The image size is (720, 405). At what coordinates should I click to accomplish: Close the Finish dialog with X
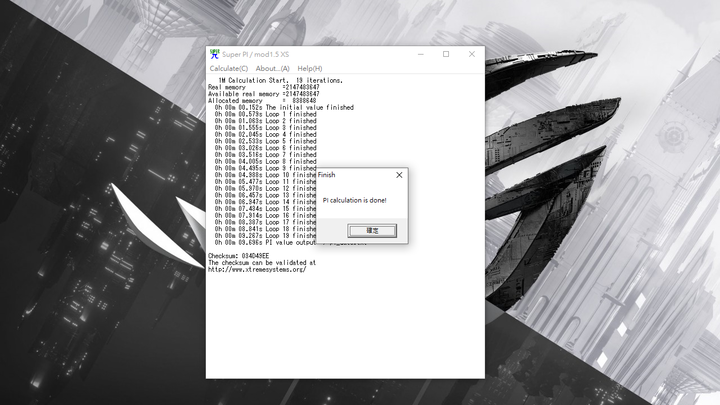(x=399, y=175)
